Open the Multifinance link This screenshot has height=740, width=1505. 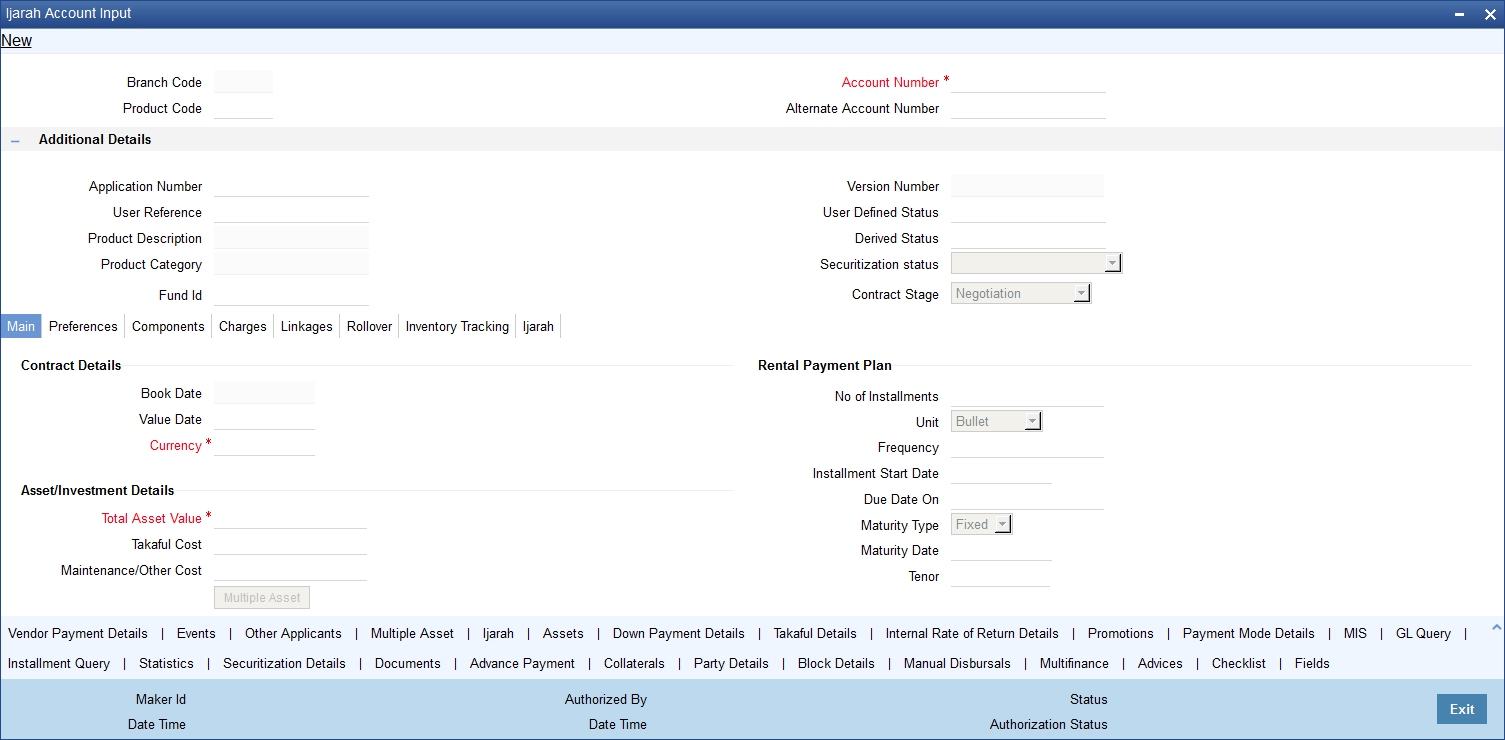pos(1074,664)
